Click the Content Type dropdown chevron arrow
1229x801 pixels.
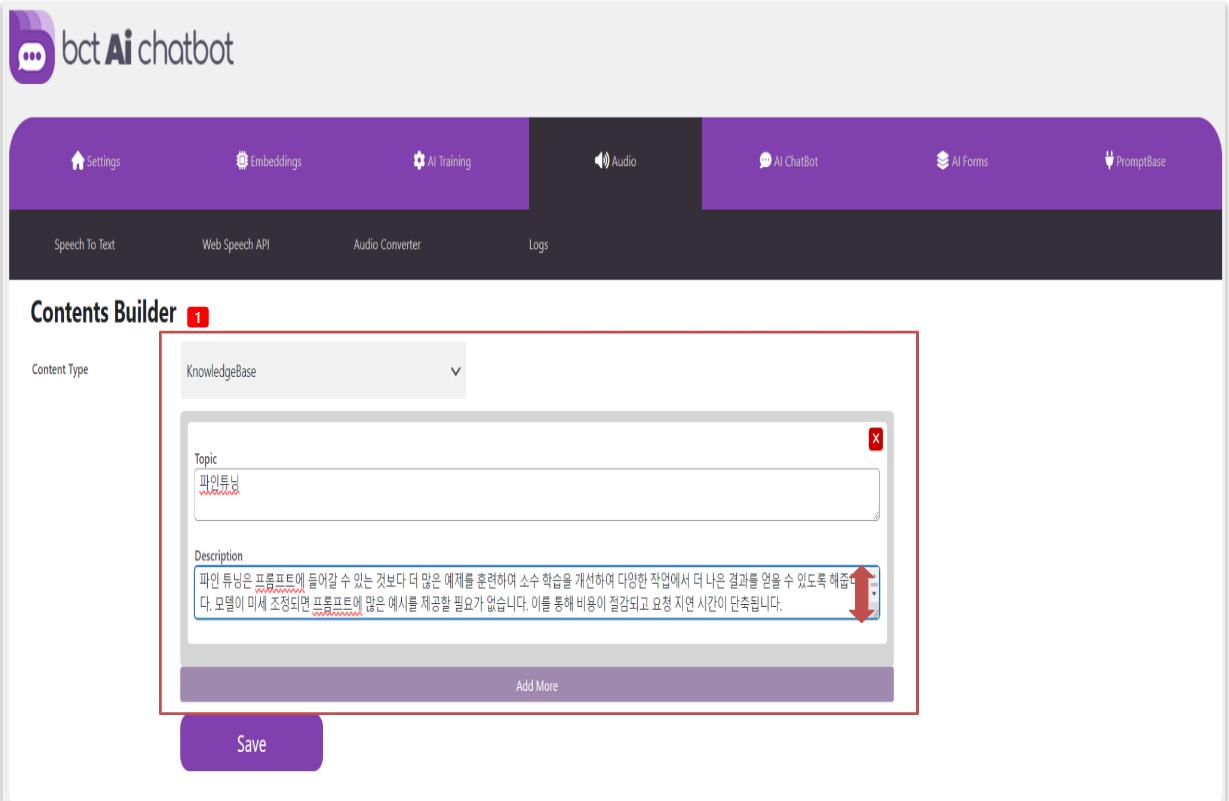click(455, 371)
